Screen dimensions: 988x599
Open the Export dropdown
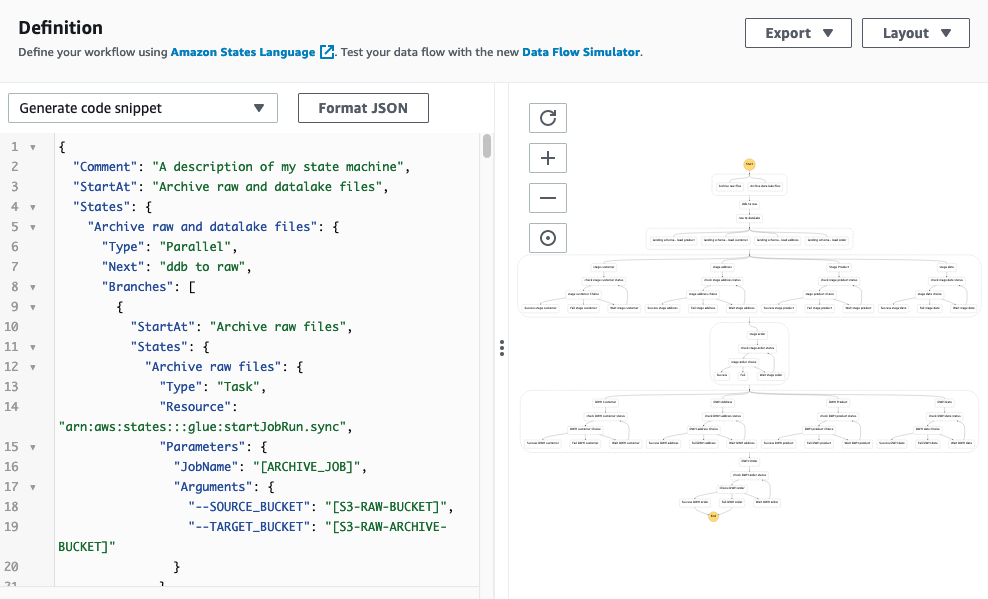click(x=798, y=33)
